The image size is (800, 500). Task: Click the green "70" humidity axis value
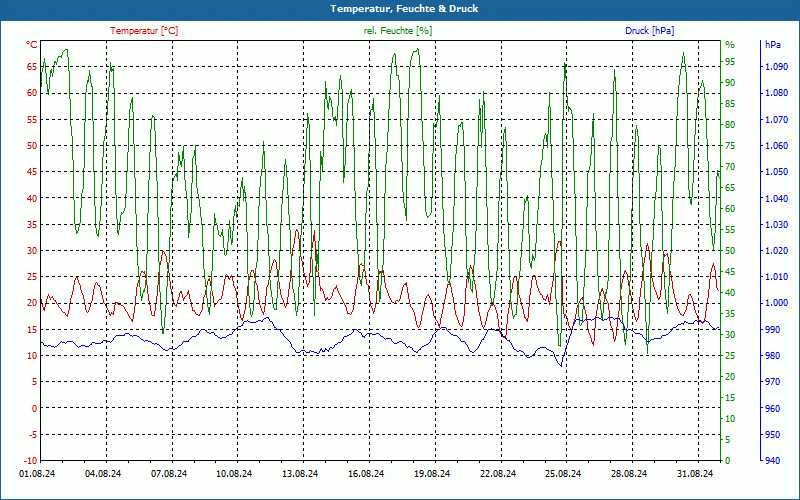[730, 167]
